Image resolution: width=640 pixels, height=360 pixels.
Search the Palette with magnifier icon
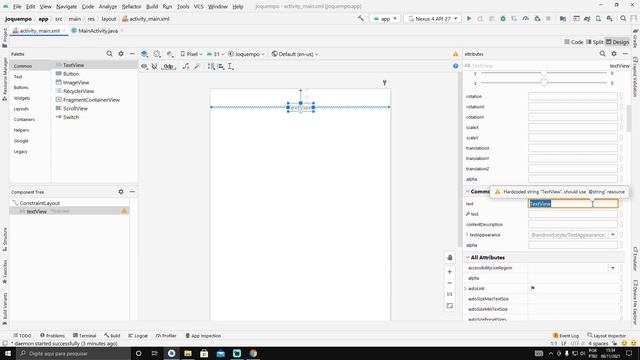(109, 53)
